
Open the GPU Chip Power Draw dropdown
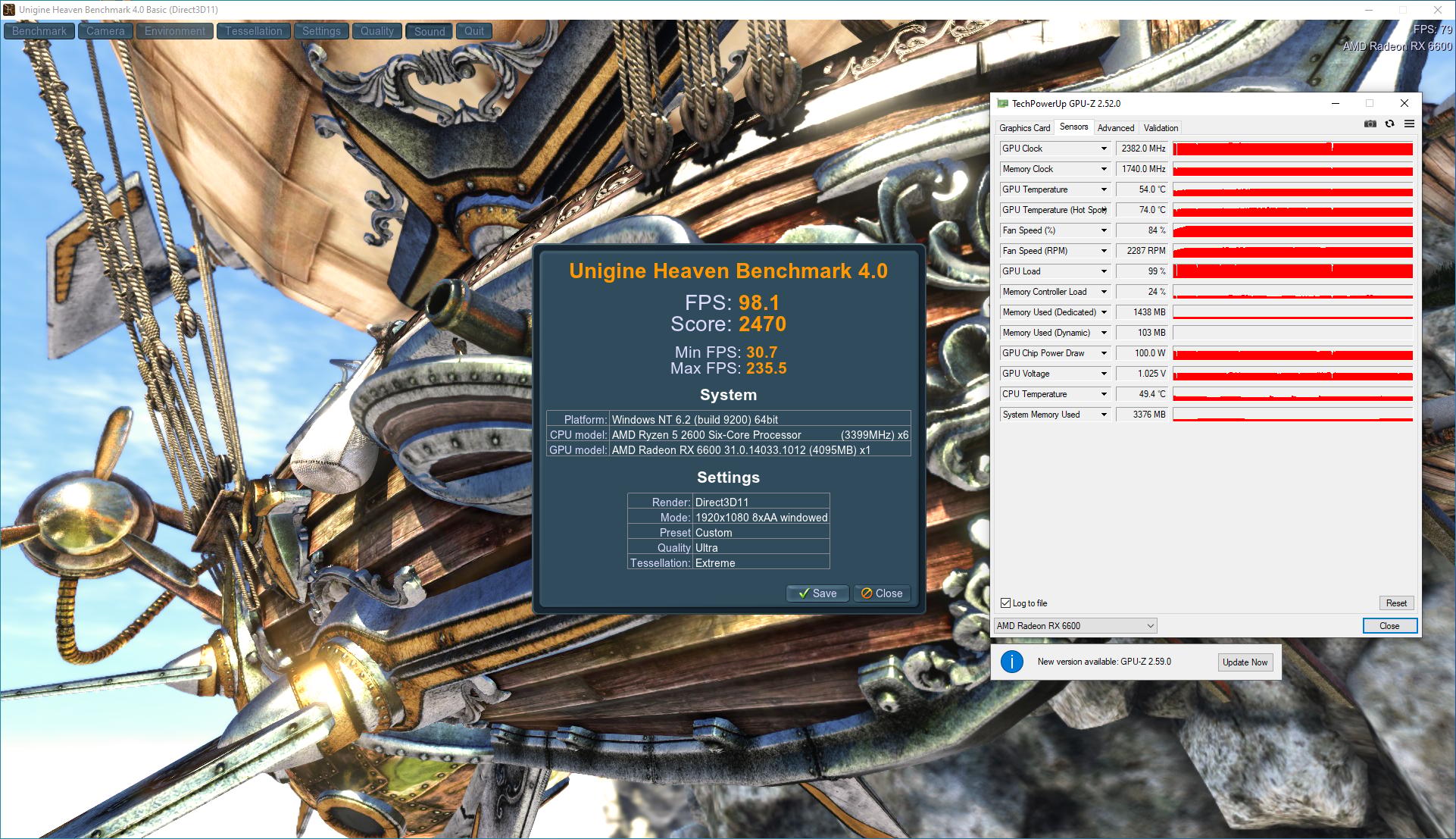pos(1104,353)
